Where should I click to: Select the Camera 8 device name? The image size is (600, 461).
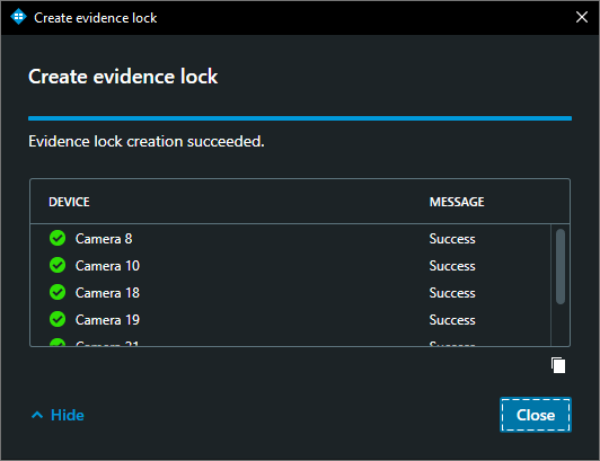click(103, 239)
